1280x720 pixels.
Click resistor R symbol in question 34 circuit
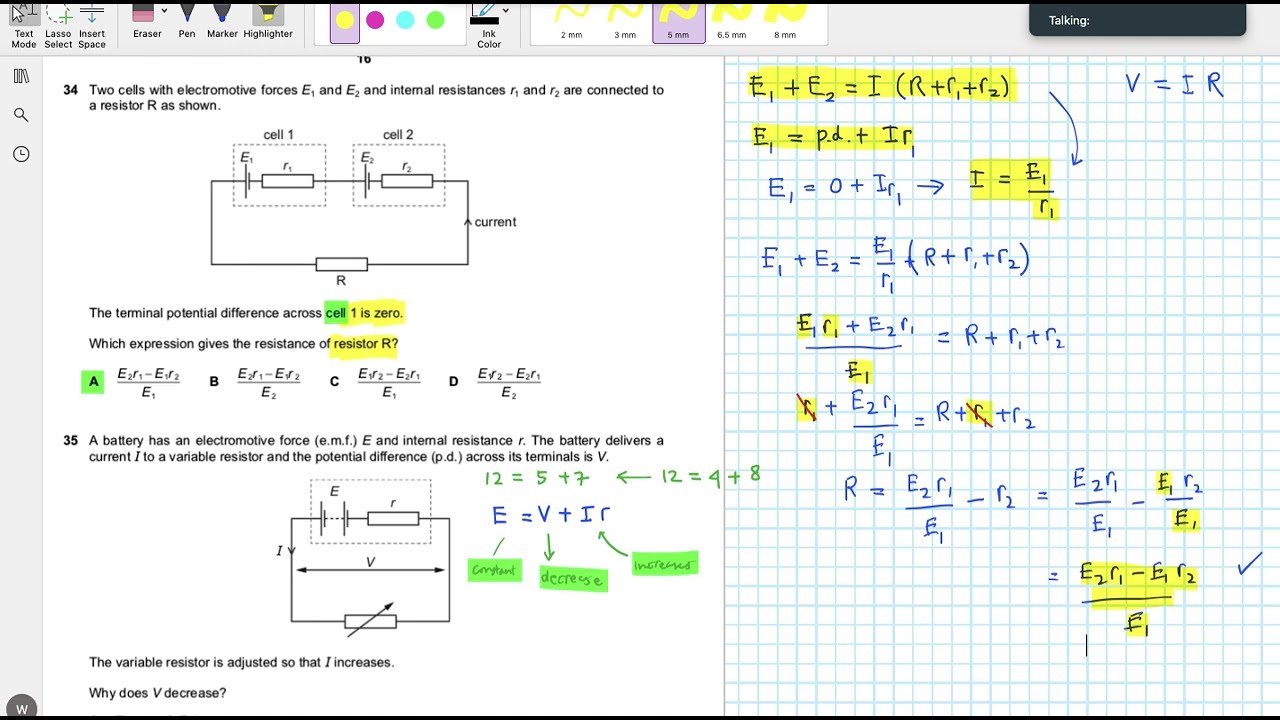point(341,265)
